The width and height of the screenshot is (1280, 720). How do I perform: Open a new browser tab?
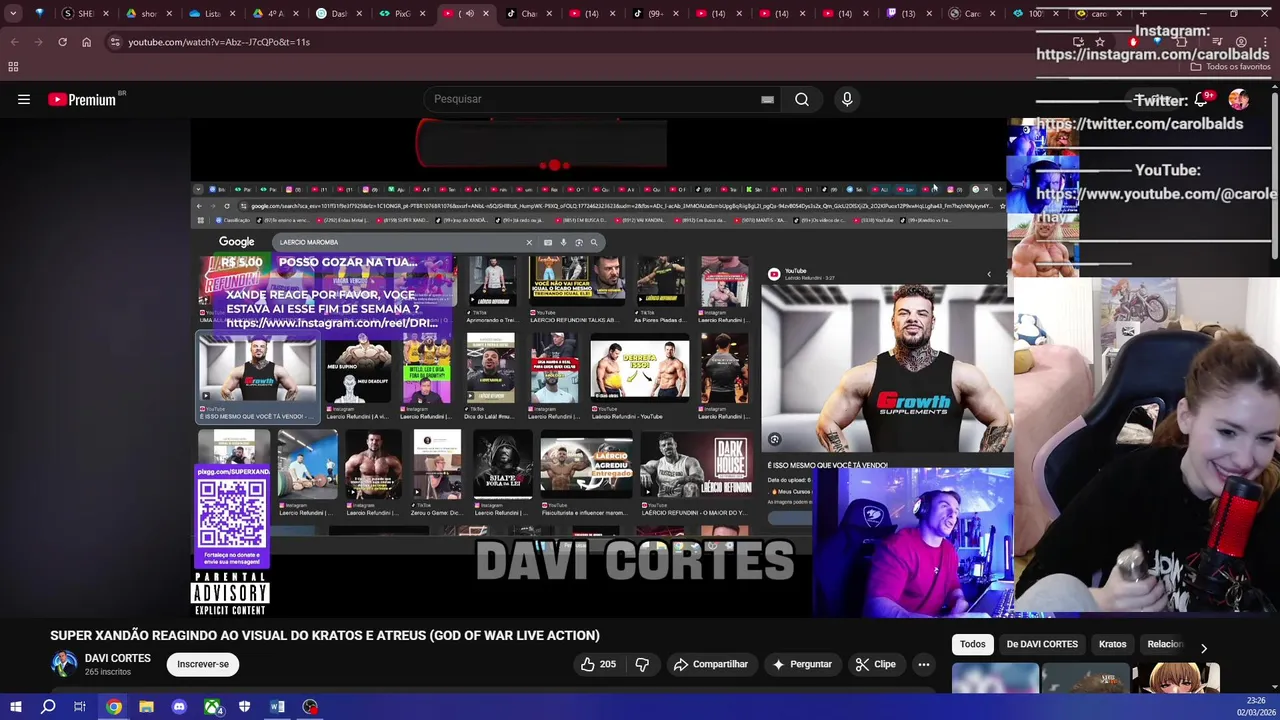click(1144, 14)
